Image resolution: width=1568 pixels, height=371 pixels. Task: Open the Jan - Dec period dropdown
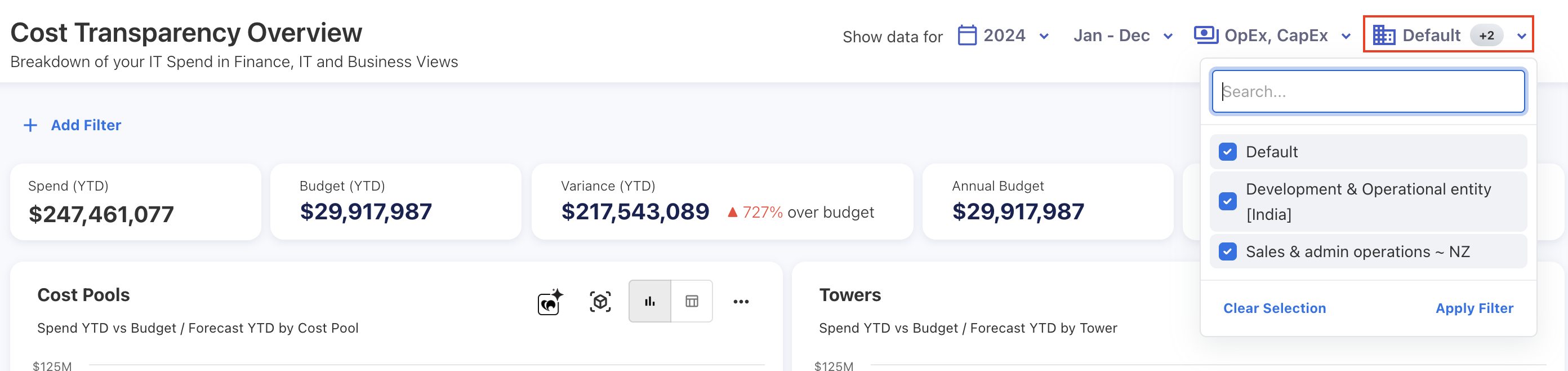[1168, 36]
